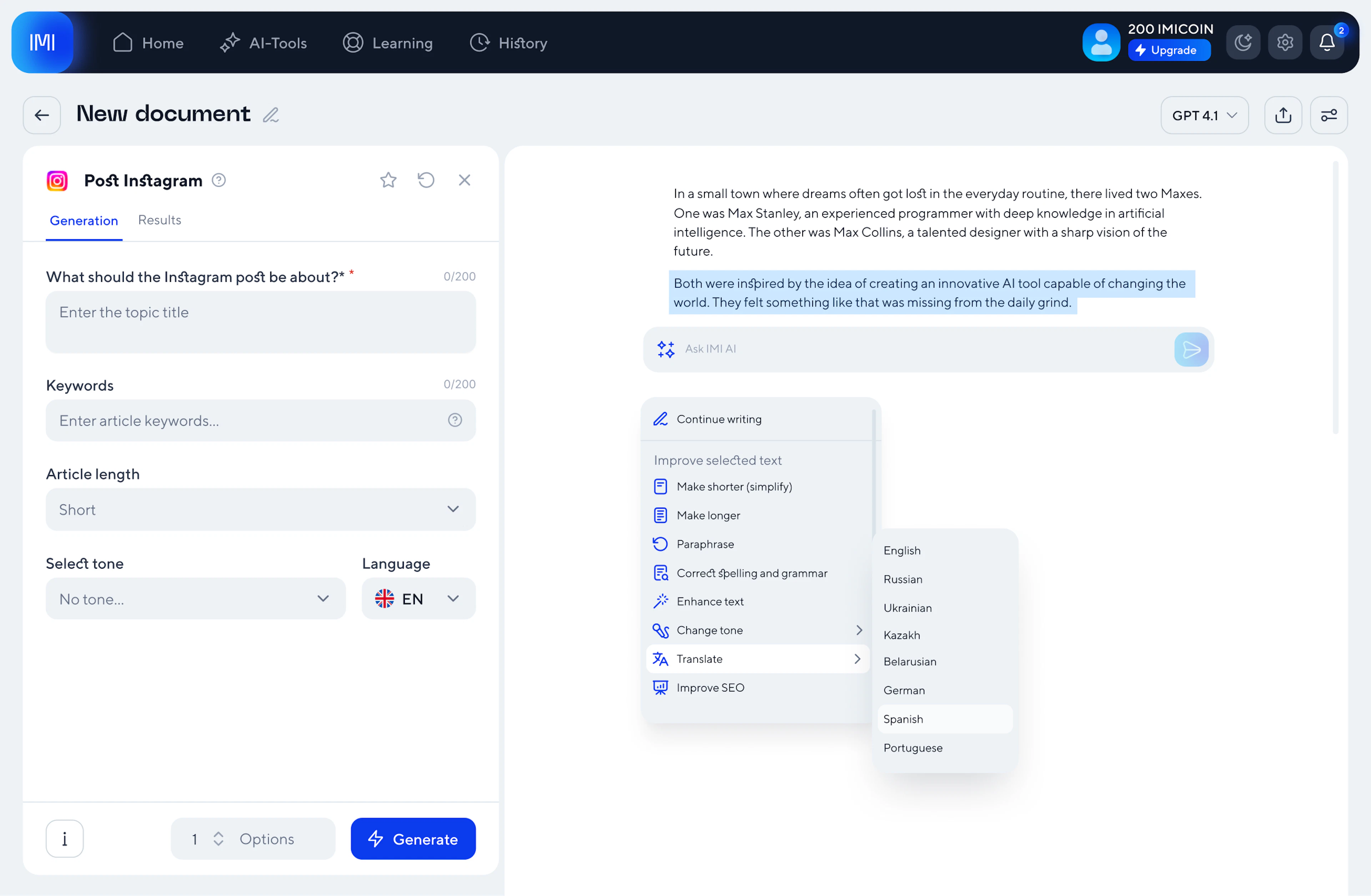Open the GPT 4.1 model dropdown

coord(1204,115)
